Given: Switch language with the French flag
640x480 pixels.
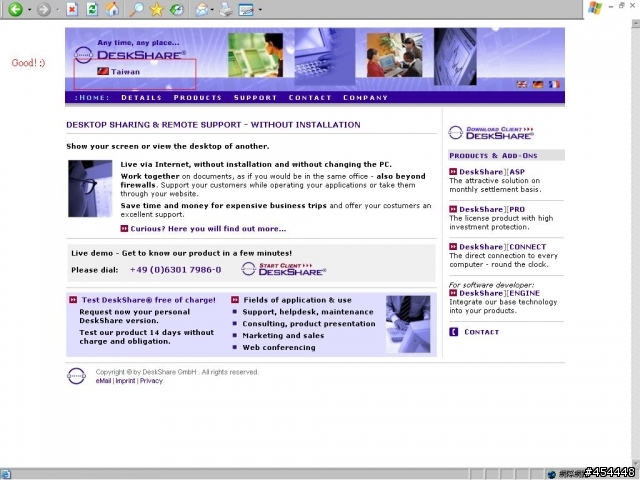Looking at the screenshot, I should click(x=554, y=84).
